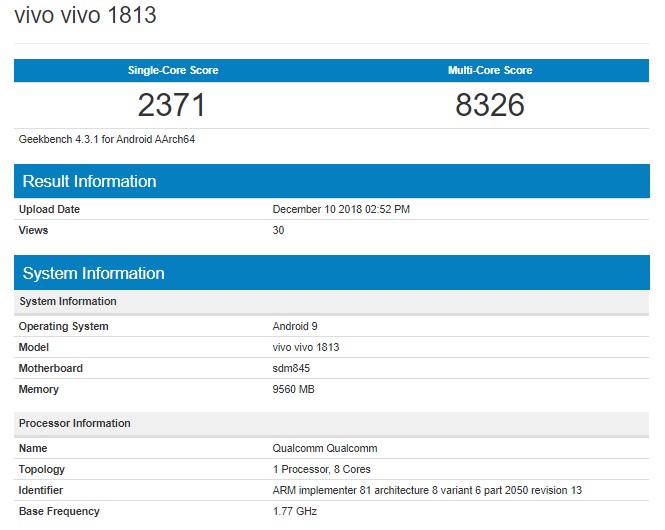The height and width of the screenshot is (530, 665).
Task: Select the '1.77 GHz' frequency value
Action: [295, 511]
